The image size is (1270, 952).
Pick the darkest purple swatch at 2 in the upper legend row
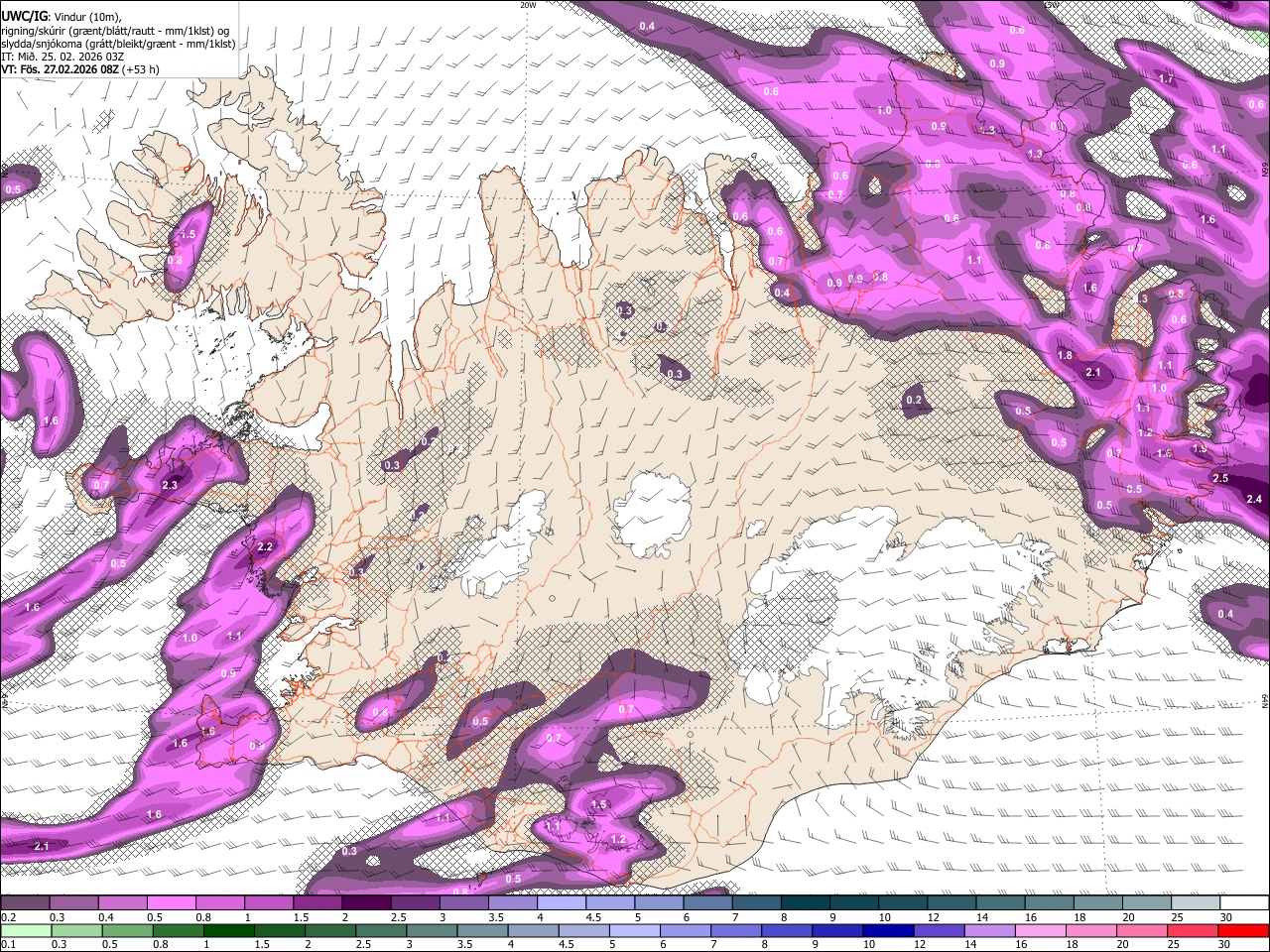coord(366,903)
